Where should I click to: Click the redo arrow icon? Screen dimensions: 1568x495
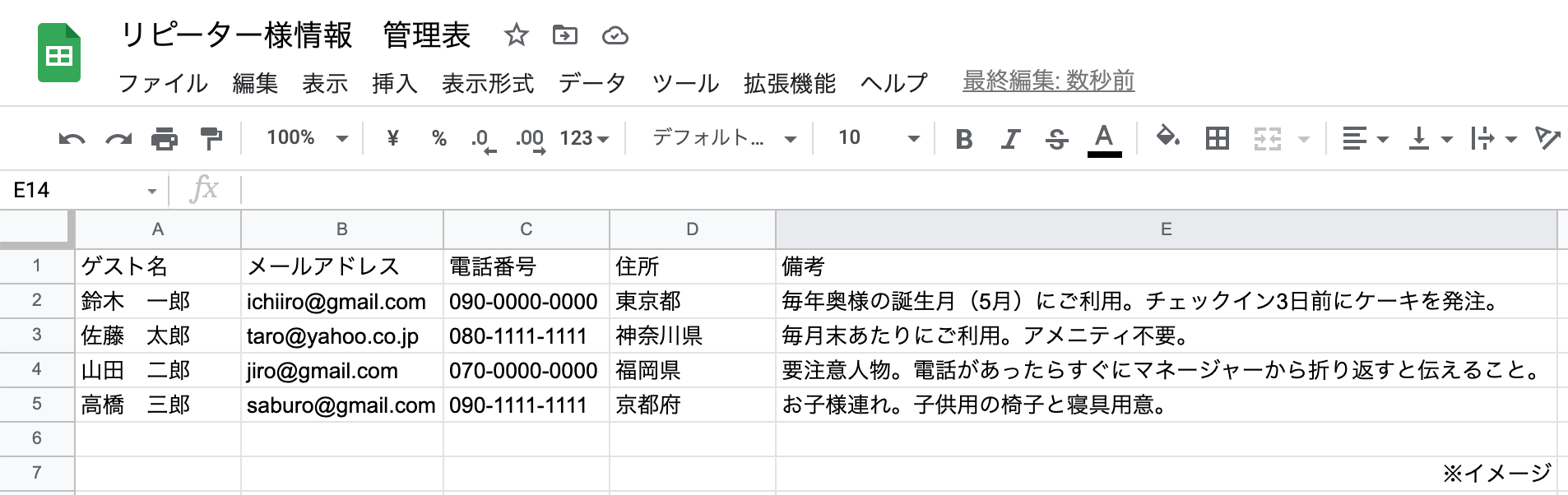pos(118,139)
